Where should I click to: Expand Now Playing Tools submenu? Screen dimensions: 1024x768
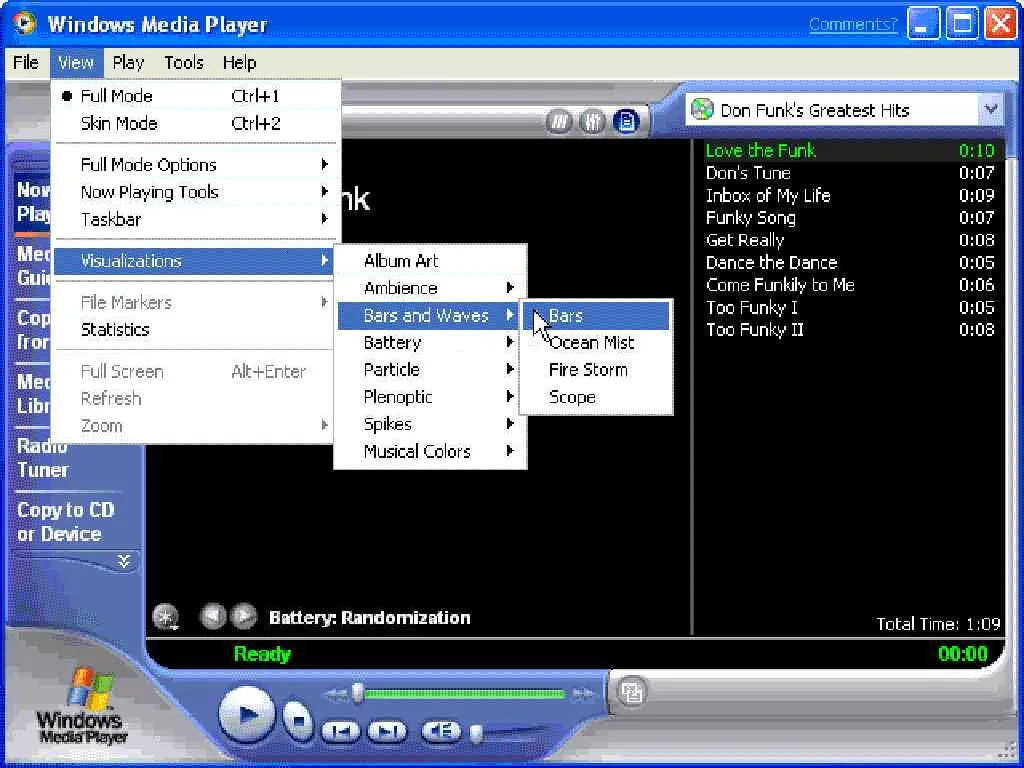click(196, 192)
